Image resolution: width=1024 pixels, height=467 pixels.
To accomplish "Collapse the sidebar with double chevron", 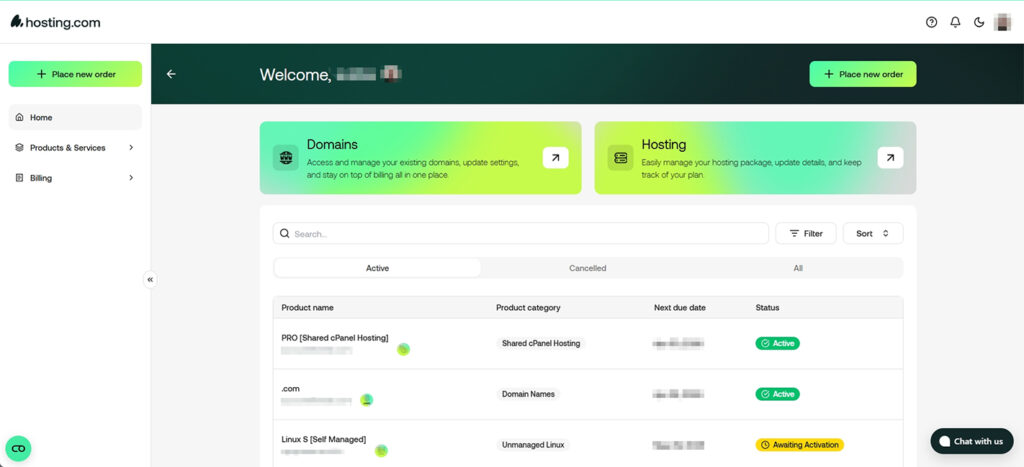I will tap(150, 280).
